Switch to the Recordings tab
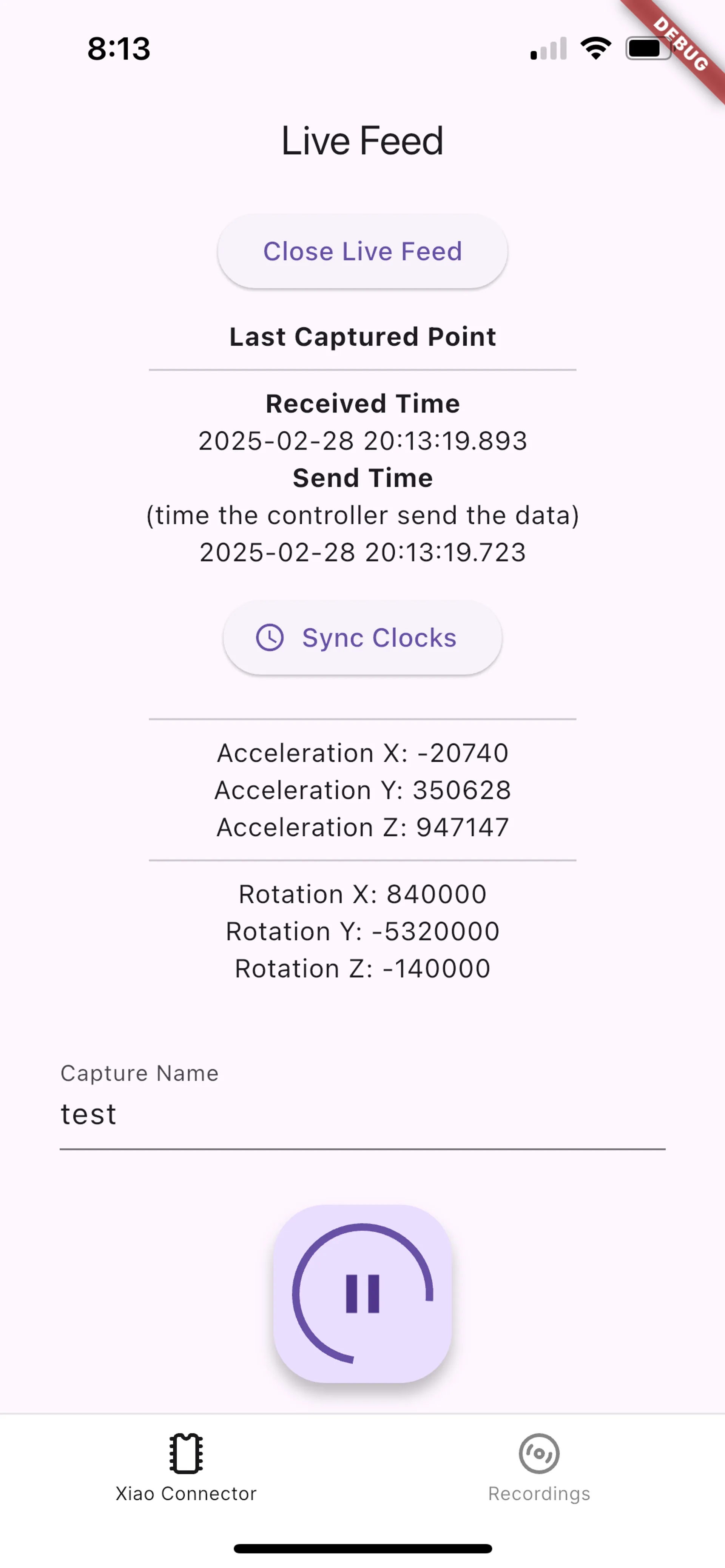 (x=539, y=1468)
